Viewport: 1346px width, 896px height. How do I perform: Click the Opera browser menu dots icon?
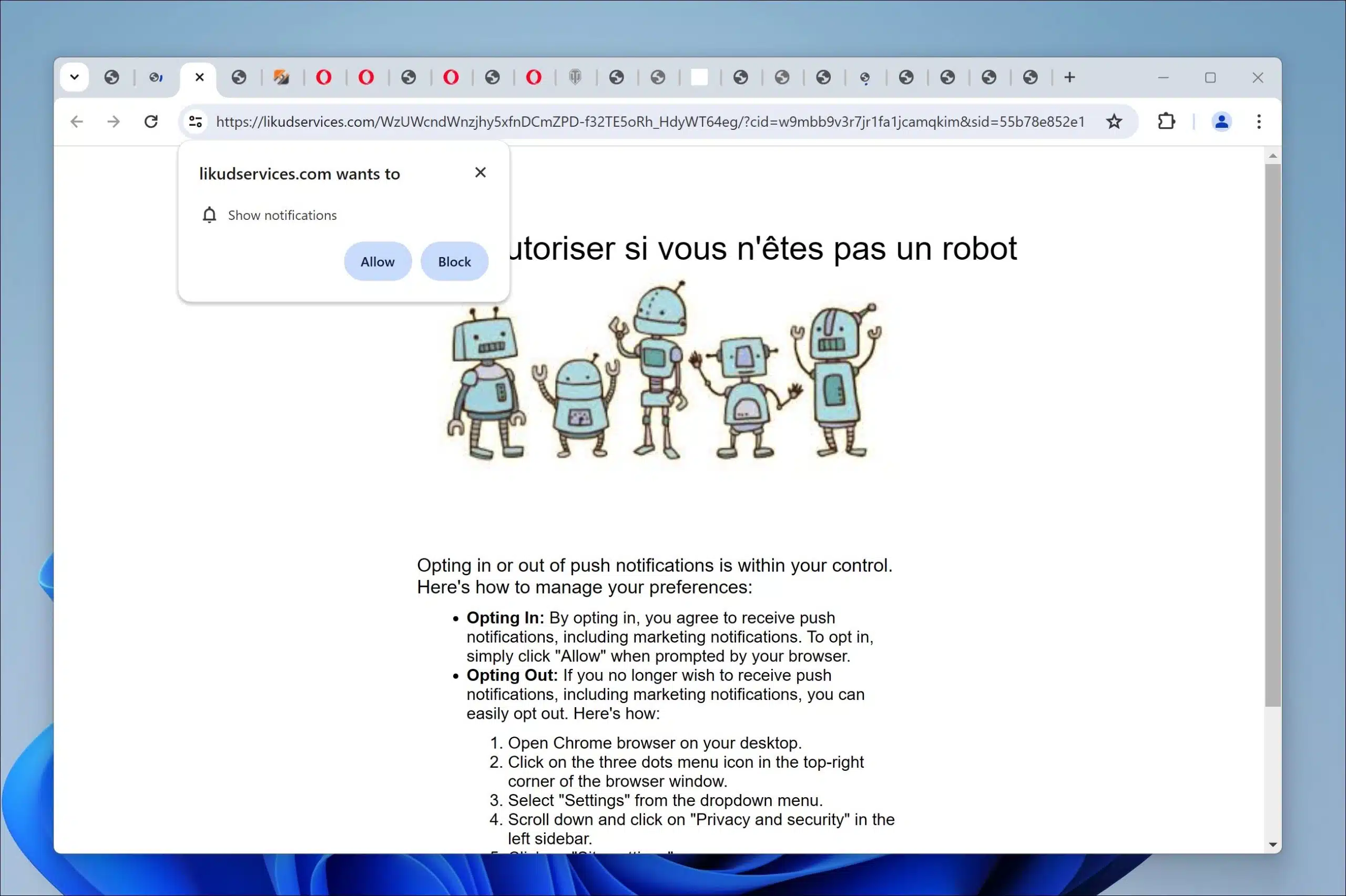pos(1259,122)
